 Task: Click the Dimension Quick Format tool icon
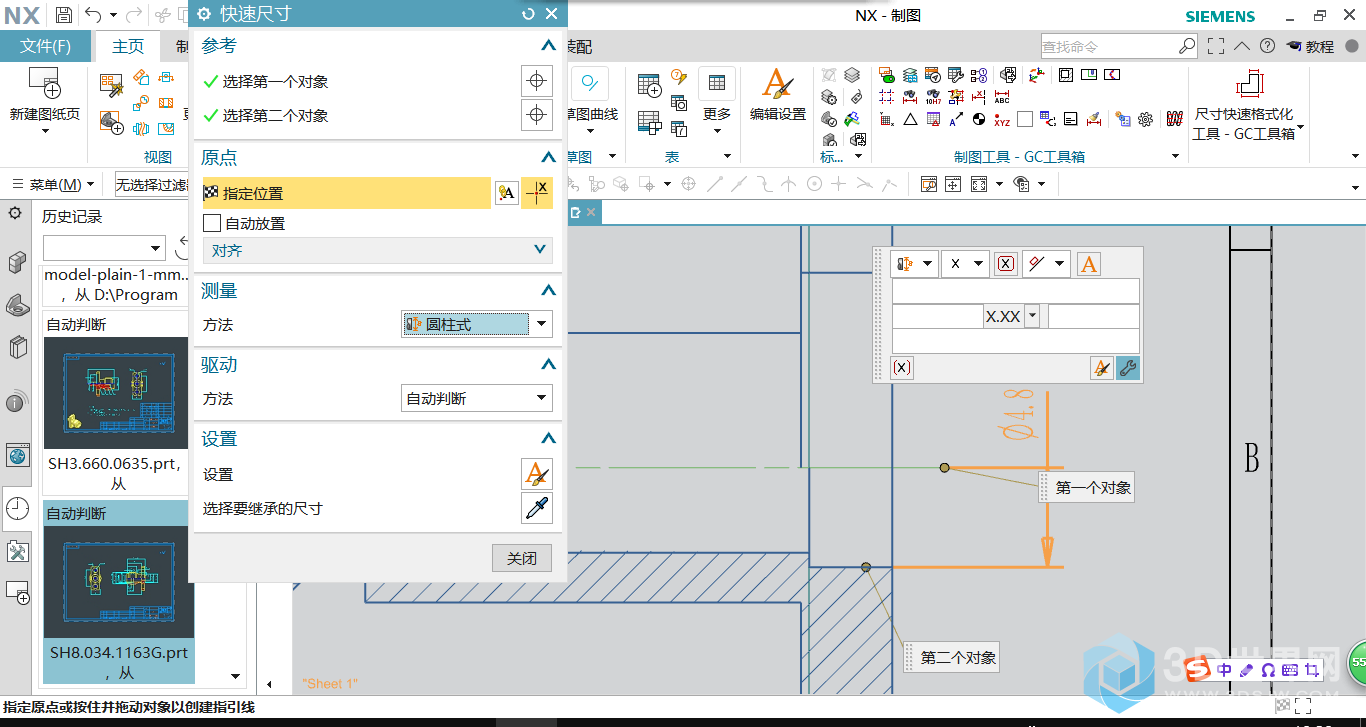pyautogui.click(x=1250, y=85)
